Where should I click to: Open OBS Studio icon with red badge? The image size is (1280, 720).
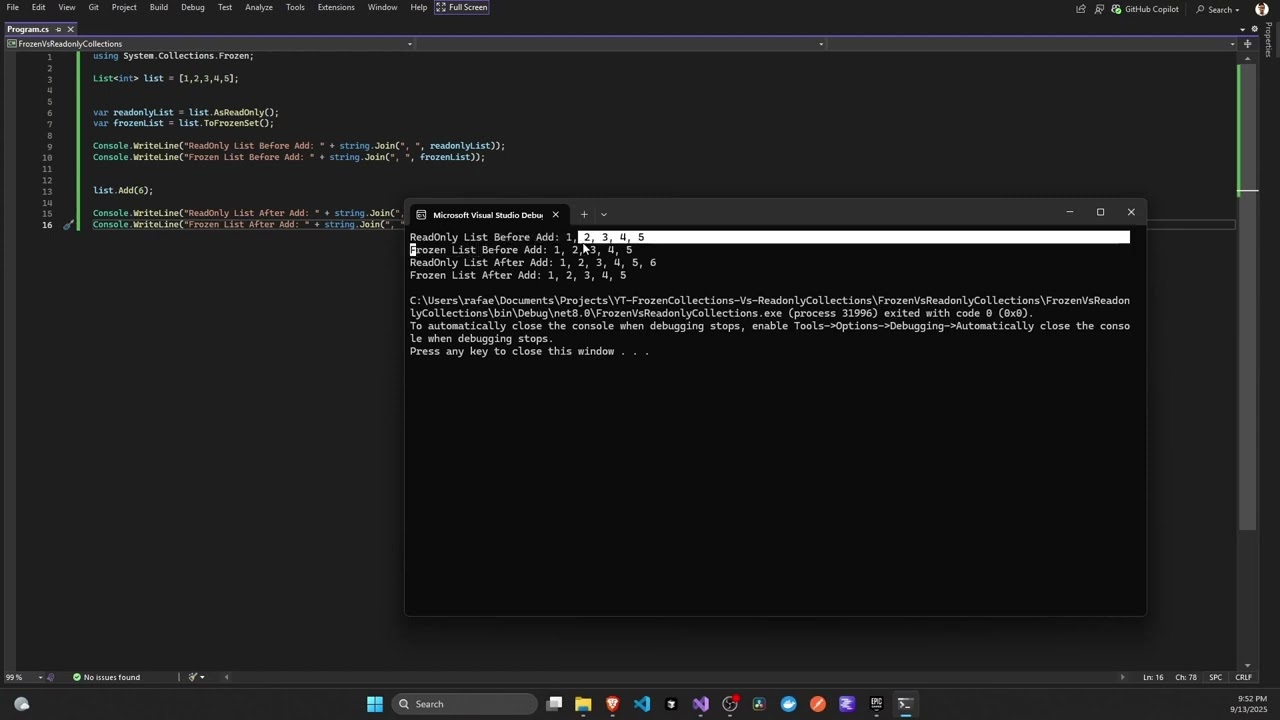tap(730, 704)
